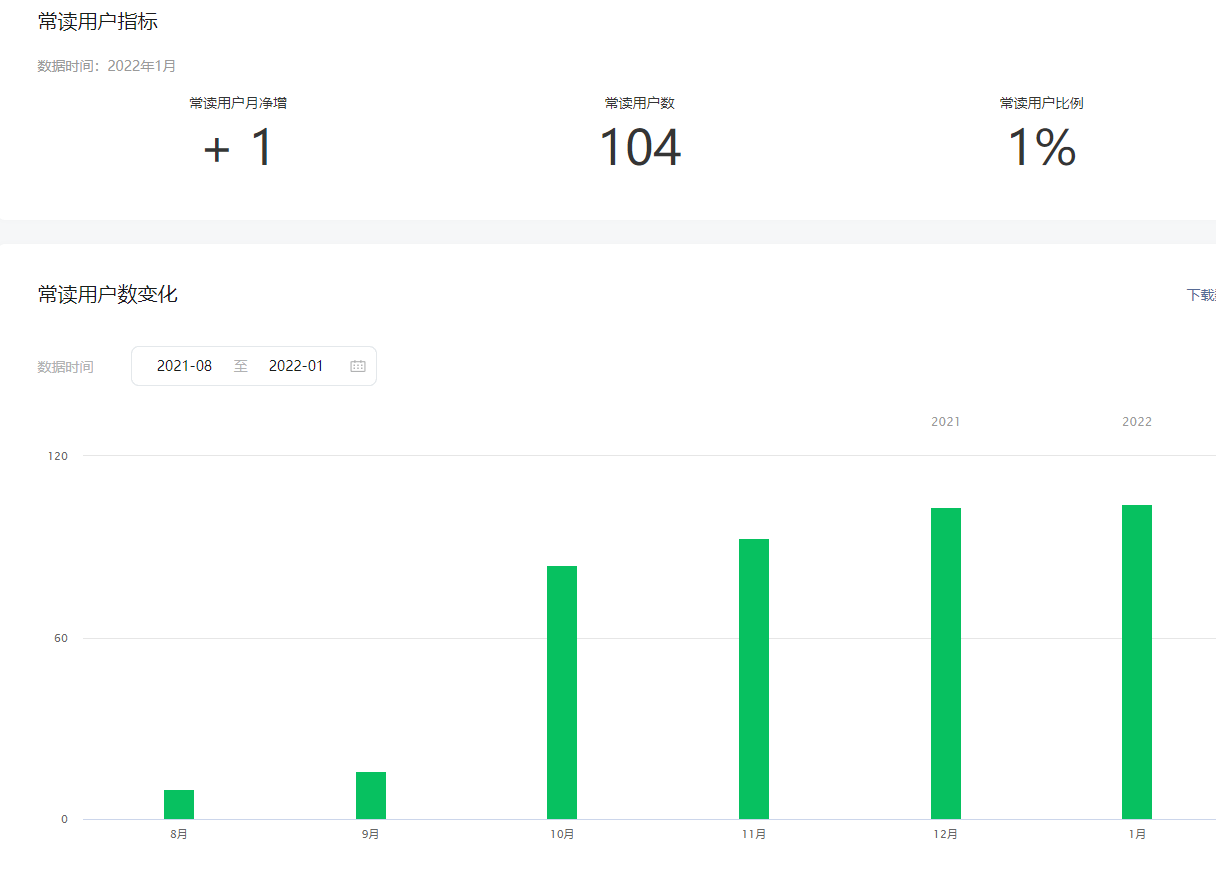Select the 2021-08 start date field
Image resolution: width=1216 pixels, height=889 pixels.
point(185,366)
